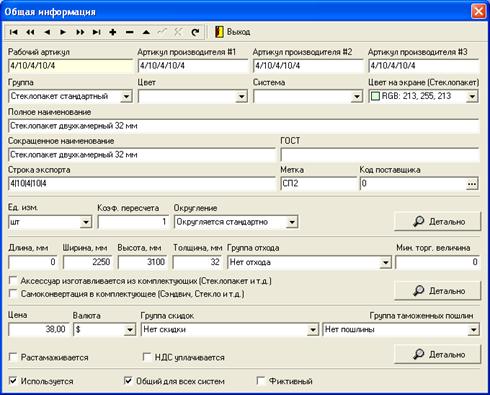Screen dimensions: 490x395
Task: Add new record with plus icon
Action: click(113, 32)
